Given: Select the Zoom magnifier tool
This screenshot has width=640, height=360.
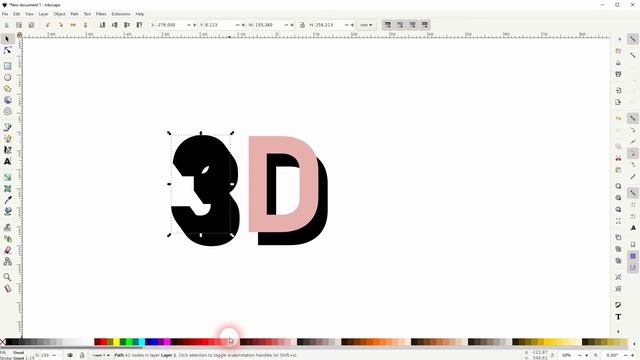Looking at the screenshot, I should pyautogui.click(x=7, y=277).
